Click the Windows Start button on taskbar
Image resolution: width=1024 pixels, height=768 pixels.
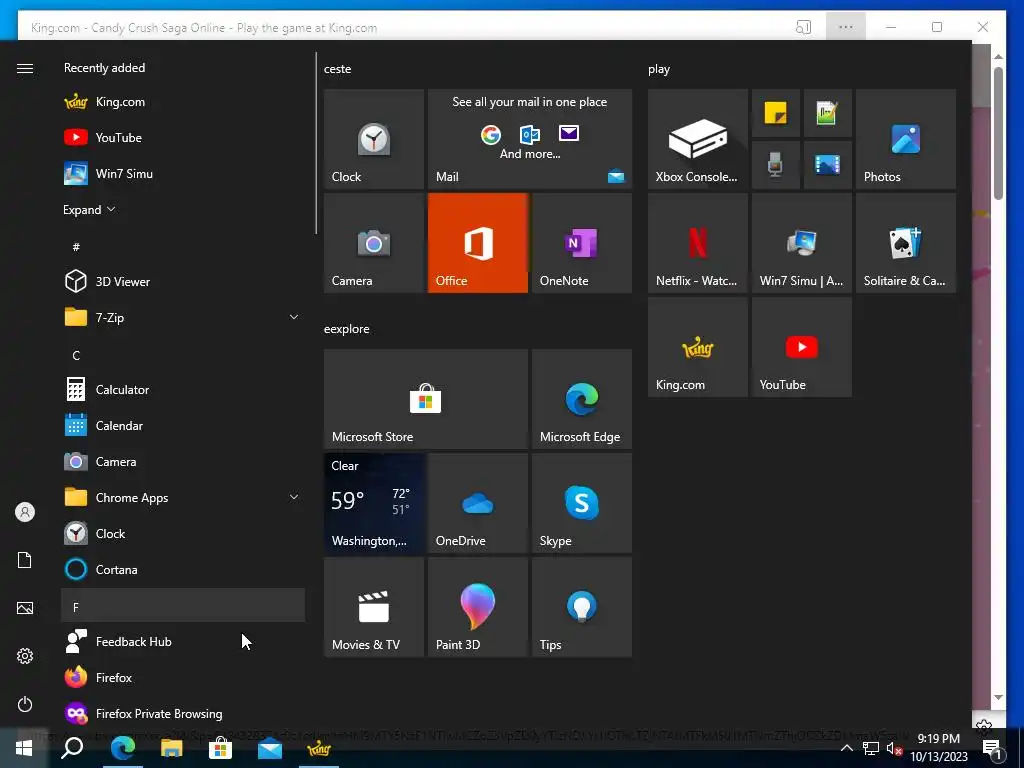tap(24, 748)
